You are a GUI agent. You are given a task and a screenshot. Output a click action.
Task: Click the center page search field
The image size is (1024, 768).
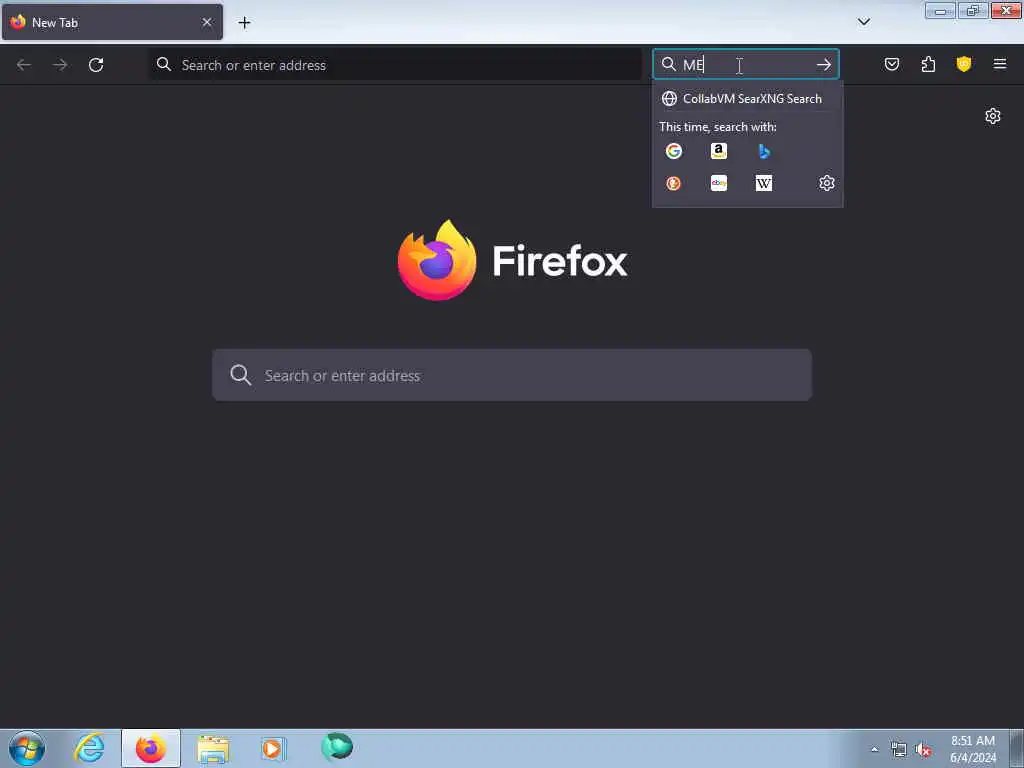tap(511, 375)
